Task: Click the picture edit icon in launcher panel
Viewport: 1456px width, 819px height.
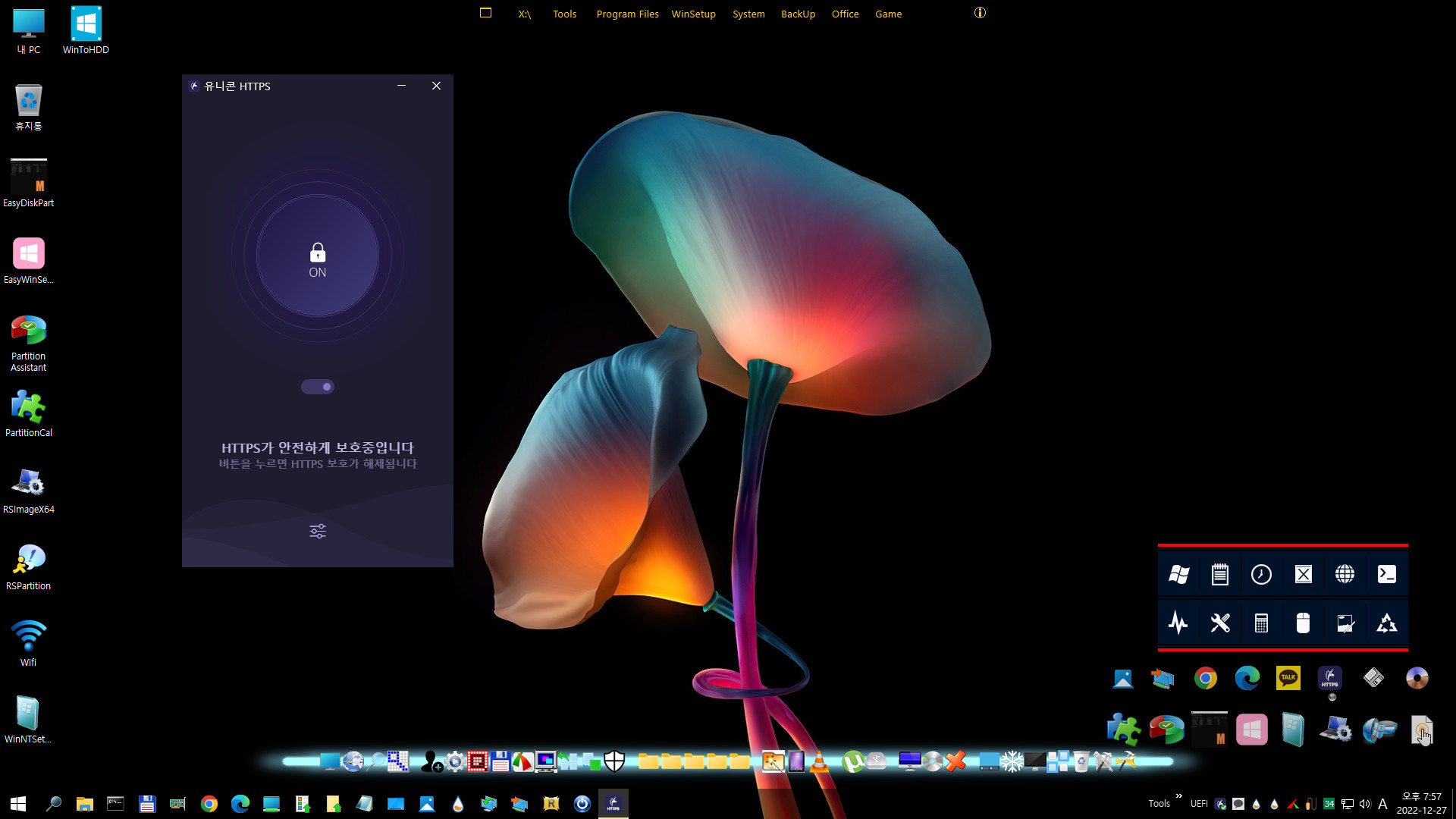Action: [1345, 623]
